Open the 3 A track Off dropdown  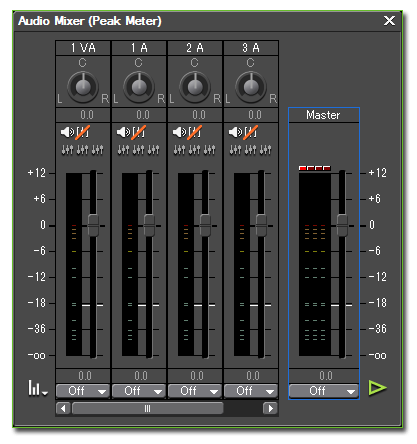click(x=251, y=391)
